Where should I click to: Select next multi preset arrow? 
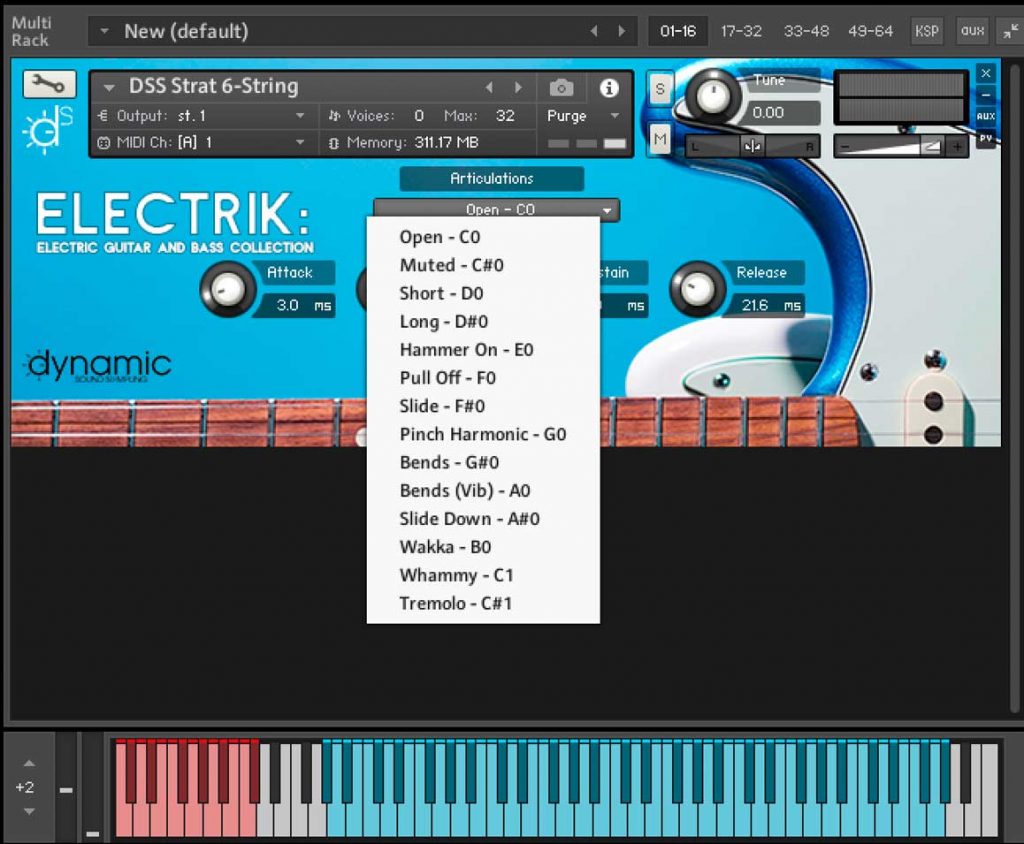click(622, 31)
